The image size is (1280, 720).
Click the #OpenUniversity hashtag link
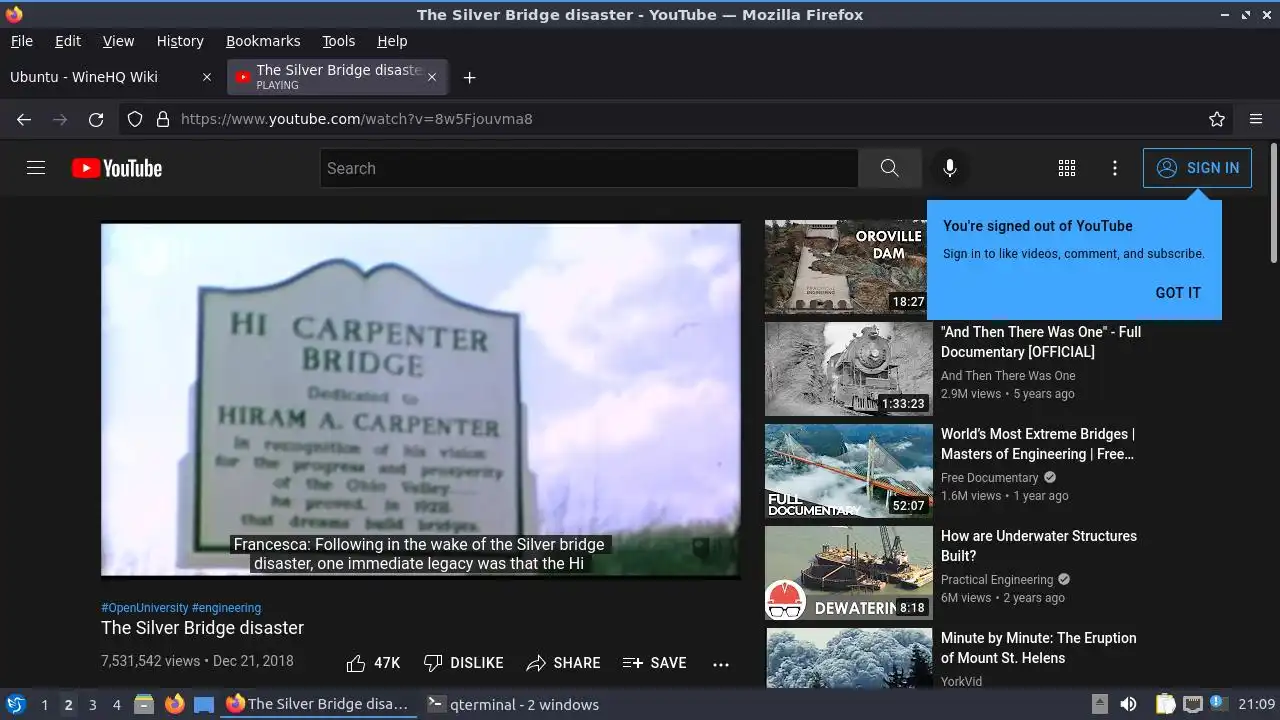click(144, 607)
